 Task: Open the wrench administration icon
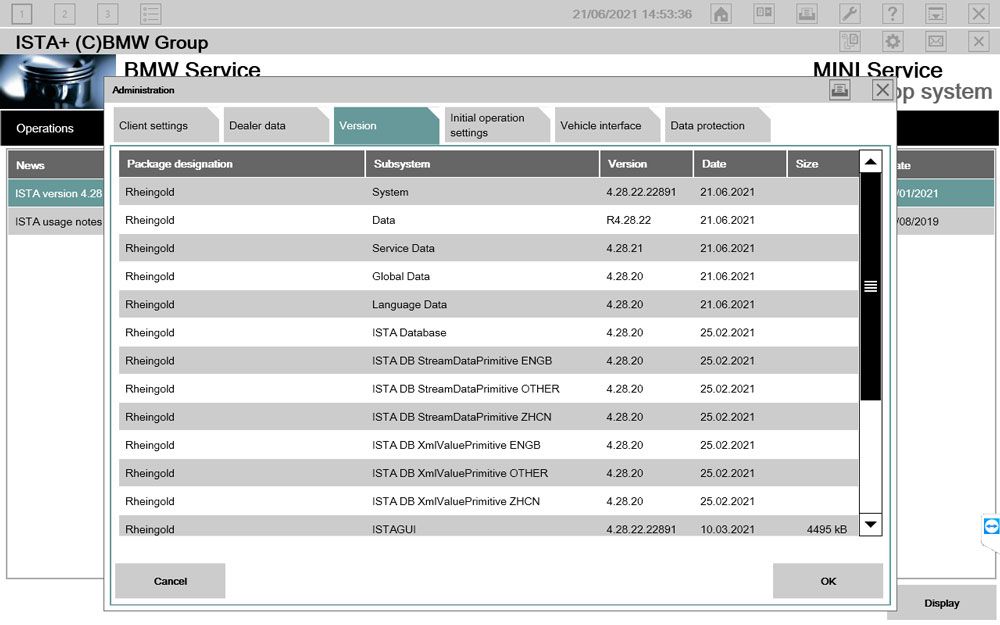coord(849,13)
